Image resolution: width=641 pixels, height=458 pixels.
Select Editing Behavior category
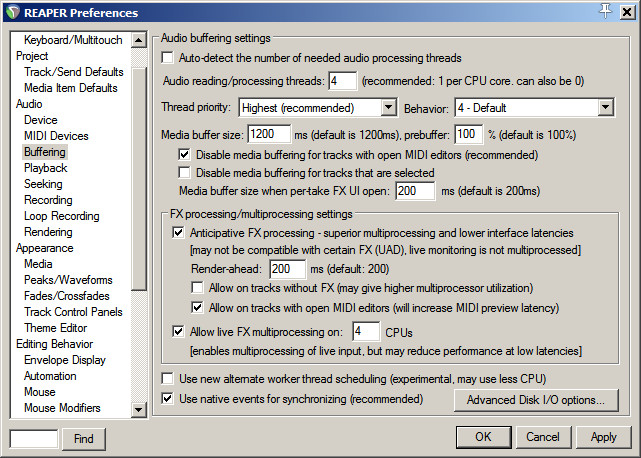[x=54, y=344]
